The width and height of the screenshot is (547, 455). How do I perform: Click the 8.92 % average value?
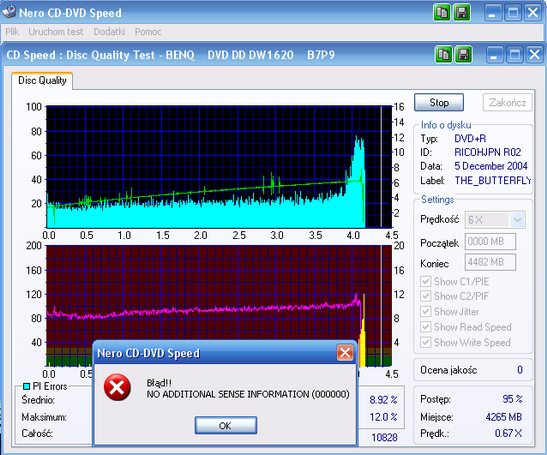(383, 400)
